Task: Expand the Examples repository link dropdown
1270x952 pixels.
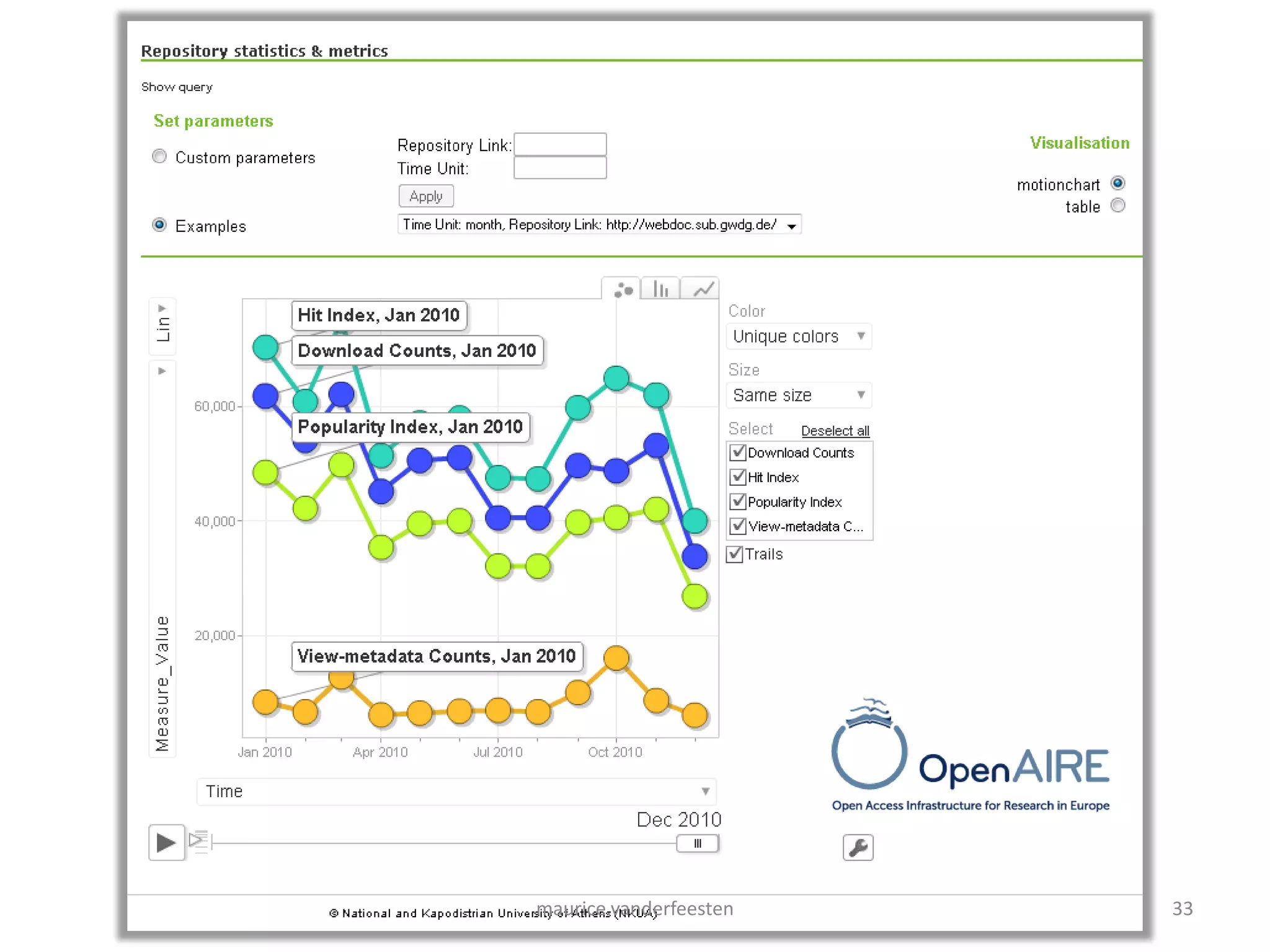Action: 791,226
